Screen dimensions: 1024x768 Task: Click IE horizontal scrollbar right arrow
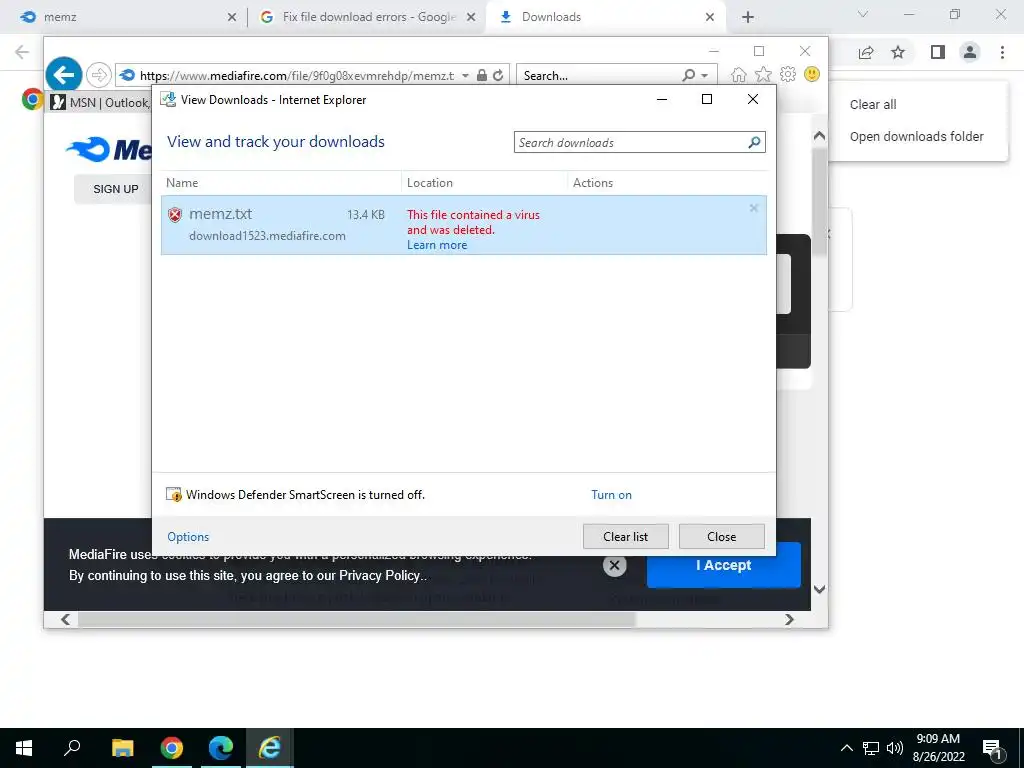pyautogui.click(x=789, y=619)
